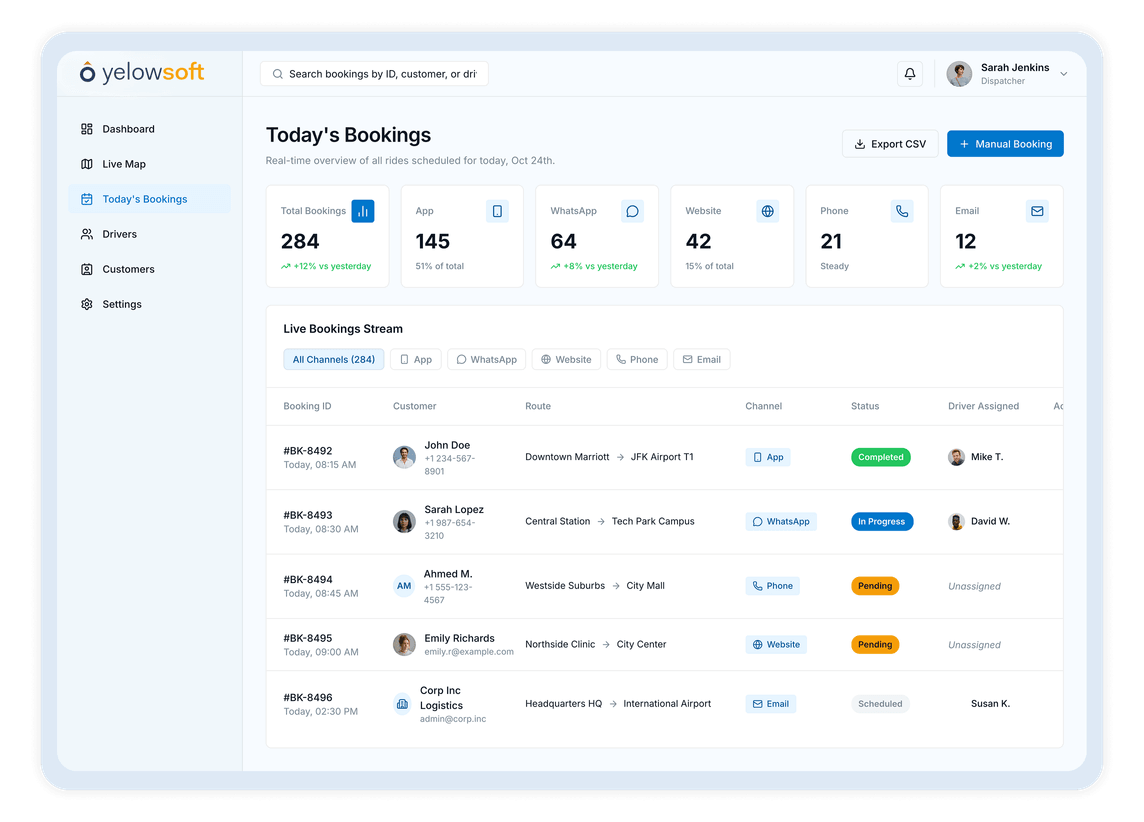Create a new Manual Booking

click(x=1005, y=144)
